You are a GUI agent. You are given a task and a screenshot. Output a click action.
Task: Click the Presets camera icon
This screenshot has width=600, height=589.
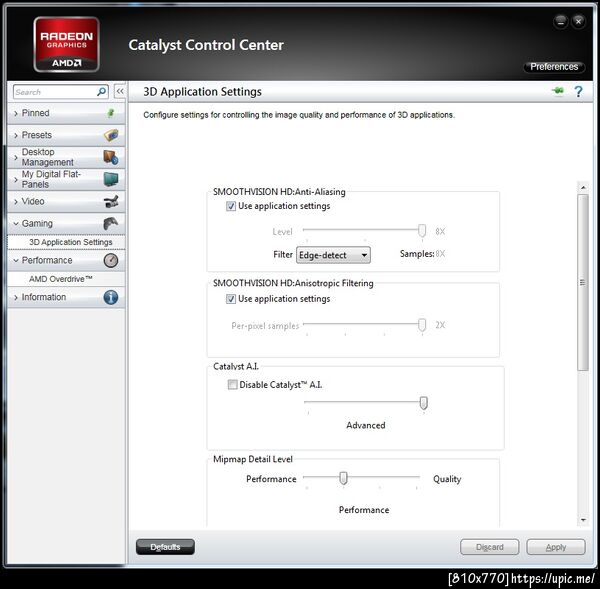(x=111, y=135)
